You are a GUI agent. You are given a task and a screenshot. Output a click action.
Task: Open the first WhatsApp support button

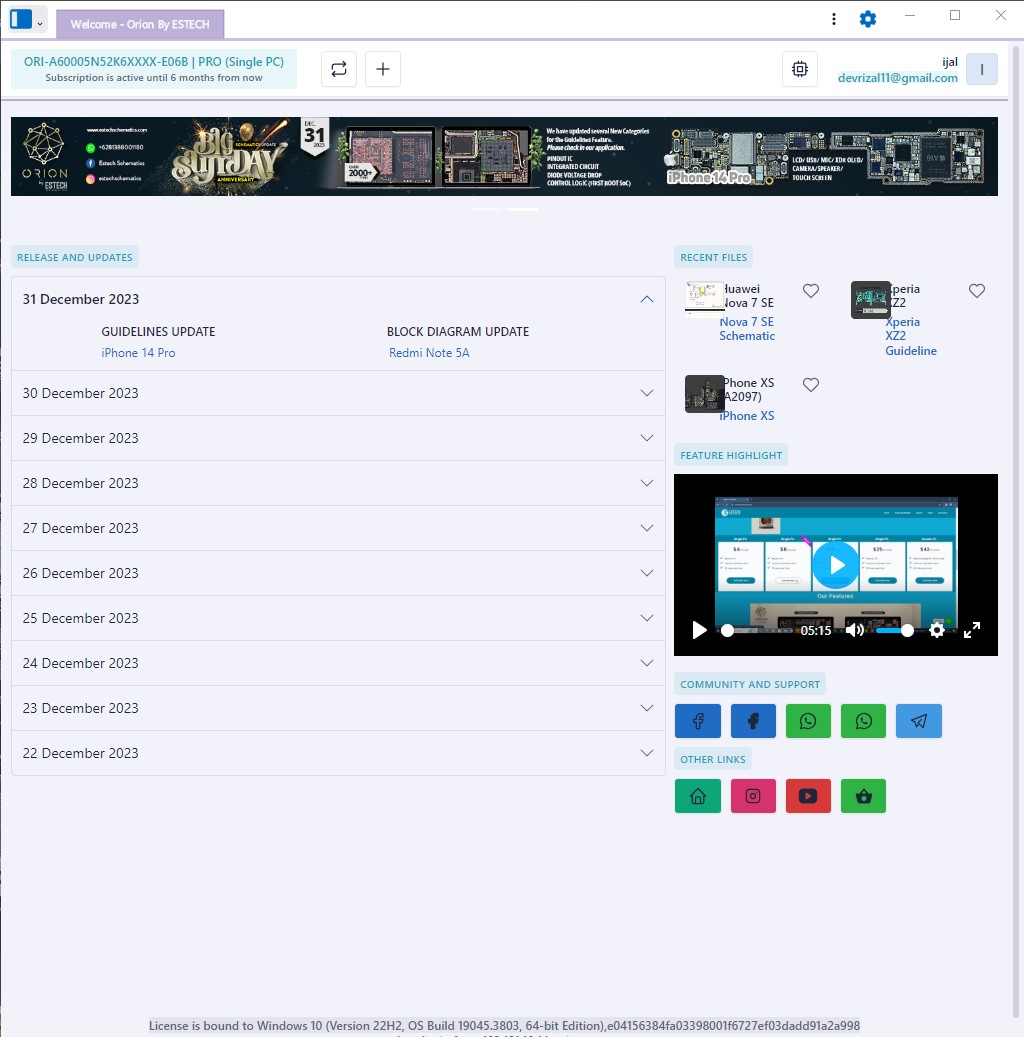[x=808, y=721]
